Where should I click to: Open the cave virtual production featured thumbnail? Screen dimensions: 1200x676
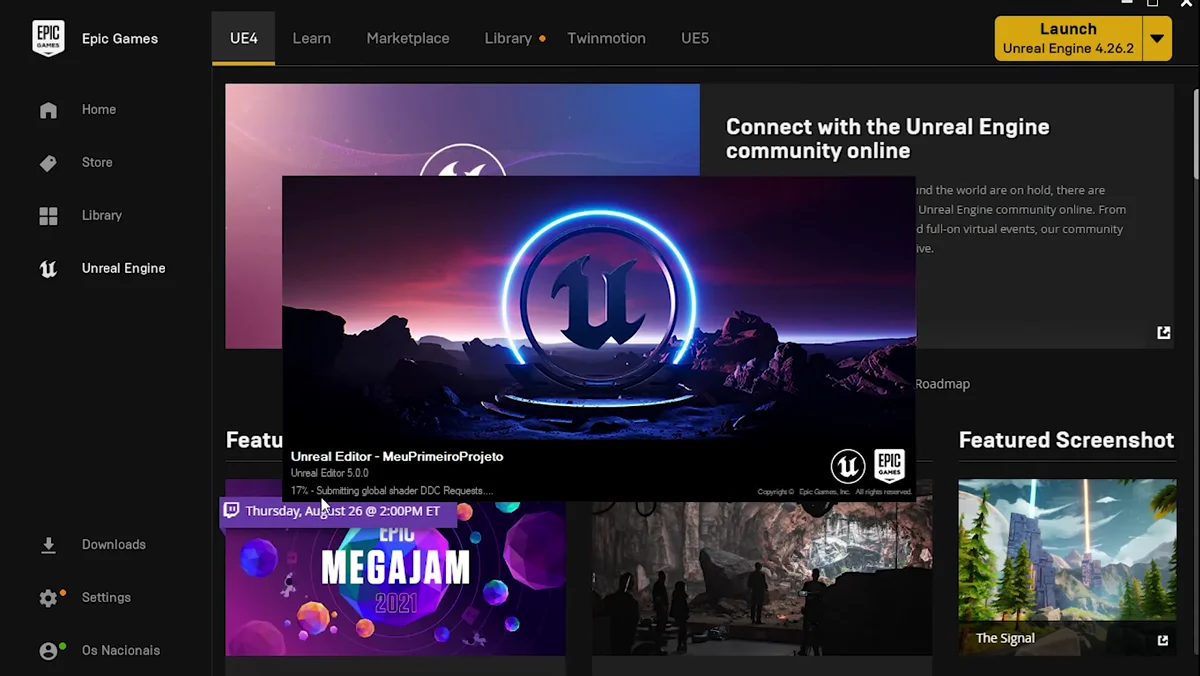(x=762, y=580)
